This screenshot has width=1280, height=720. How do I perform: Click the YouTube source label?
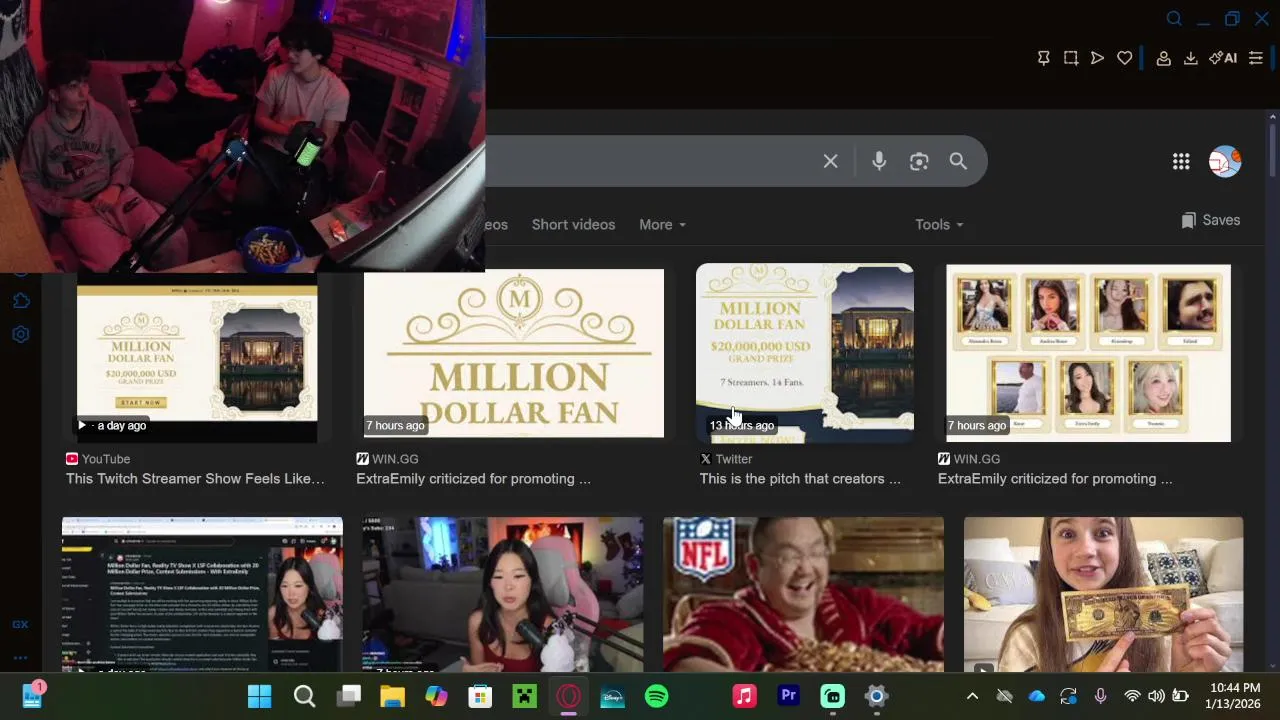(x=98, y=459)
